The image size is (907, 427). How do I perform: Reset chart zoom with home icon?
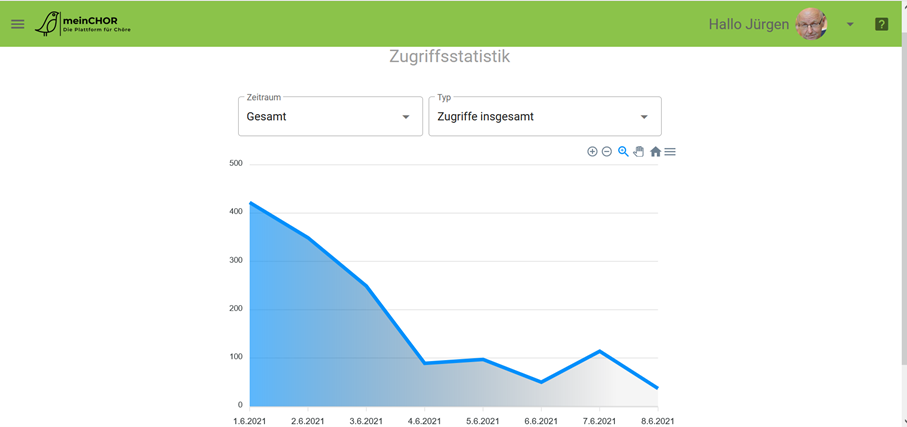(655, 152)
